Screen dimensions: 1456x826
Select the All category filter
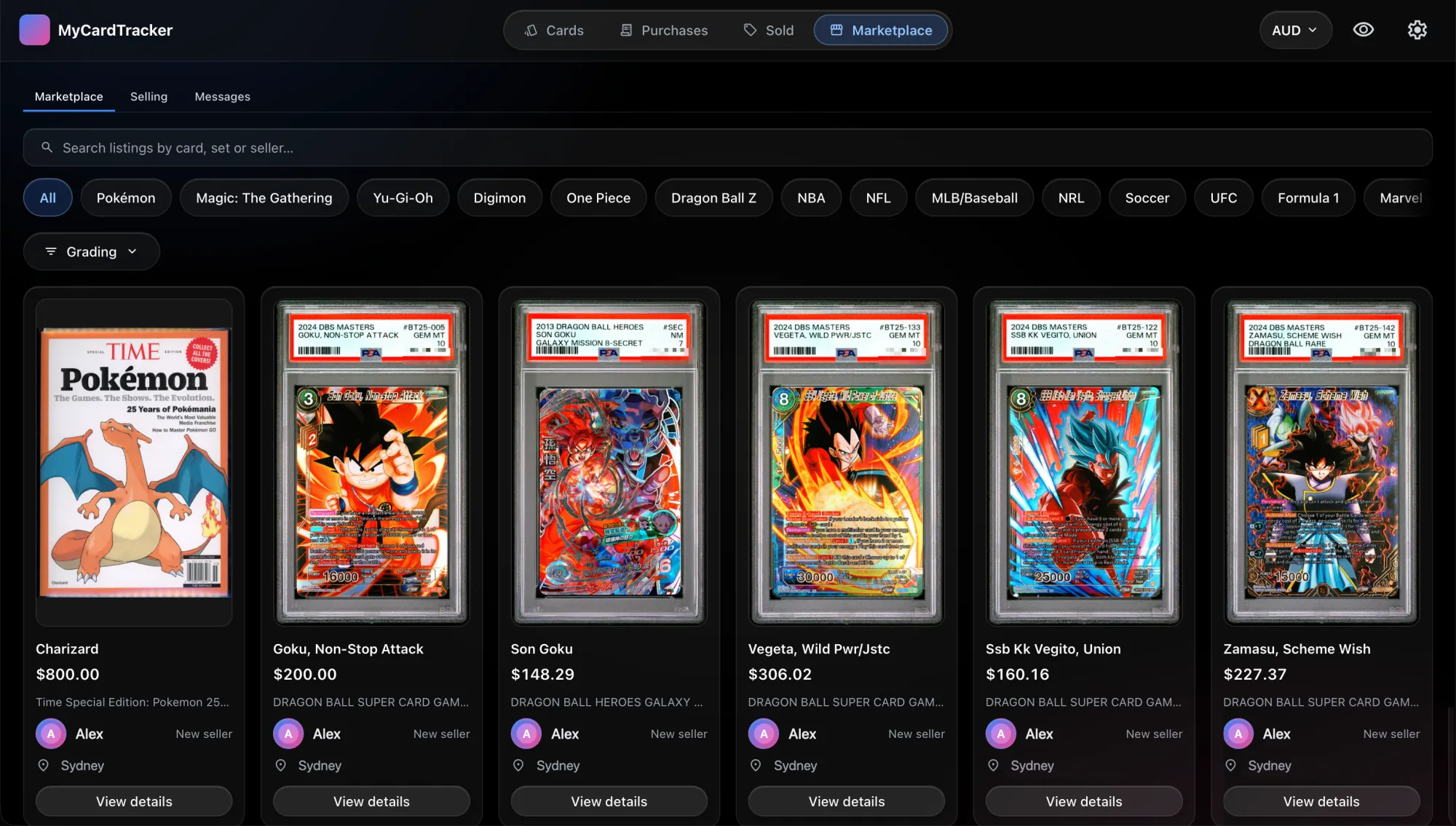[47, 198]
